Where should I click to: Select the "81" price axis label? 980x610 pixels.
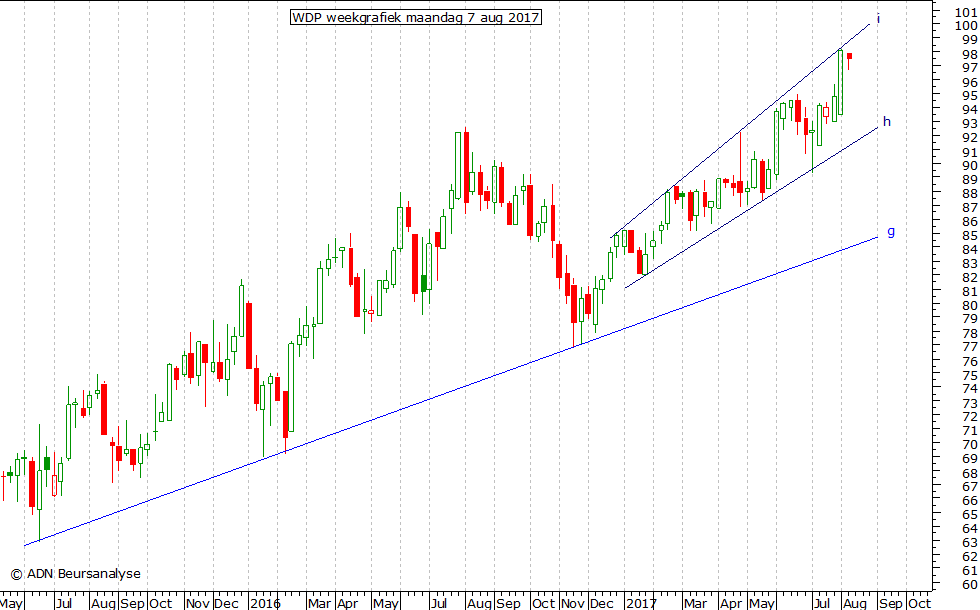click(x=970, y=291)
